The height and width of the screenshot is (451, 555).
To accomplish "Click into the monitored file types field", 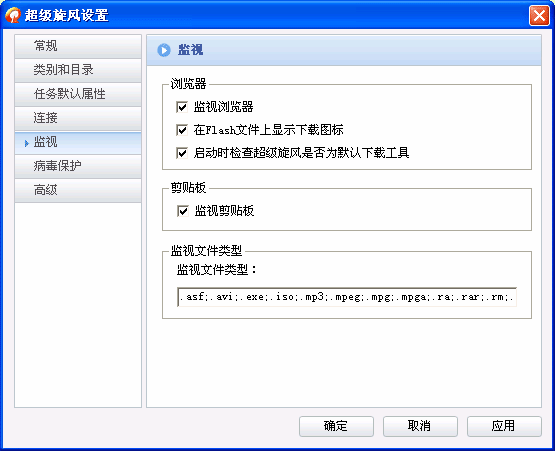I will point(347,297).
